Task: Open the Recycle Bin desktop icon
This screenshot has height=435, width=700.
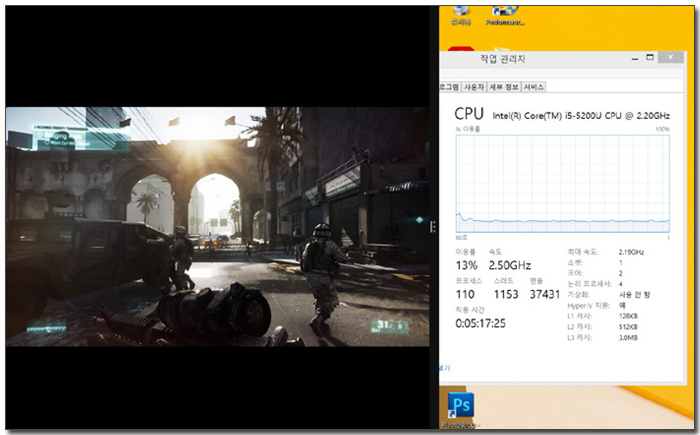Action: tap(461, 16)
